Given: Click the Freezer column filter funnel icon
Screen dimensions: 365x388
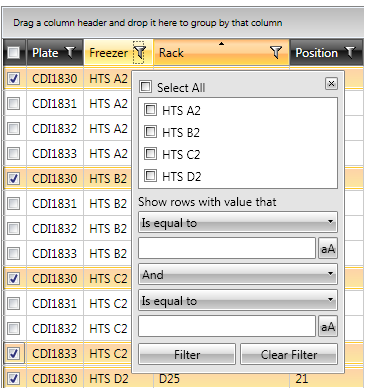Looking at the screenshot, I should tap(139, 52).
